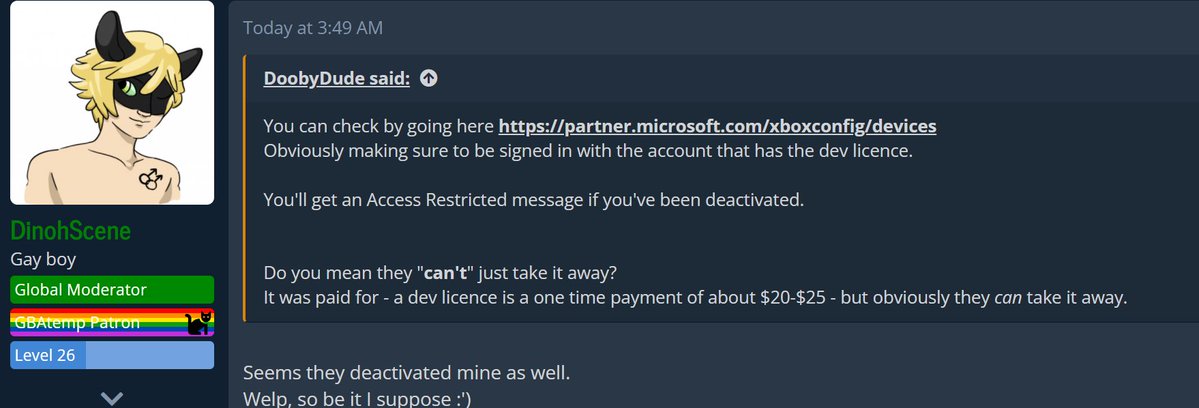Click the "Welp, so be it I suppose" line

(357, 399)
